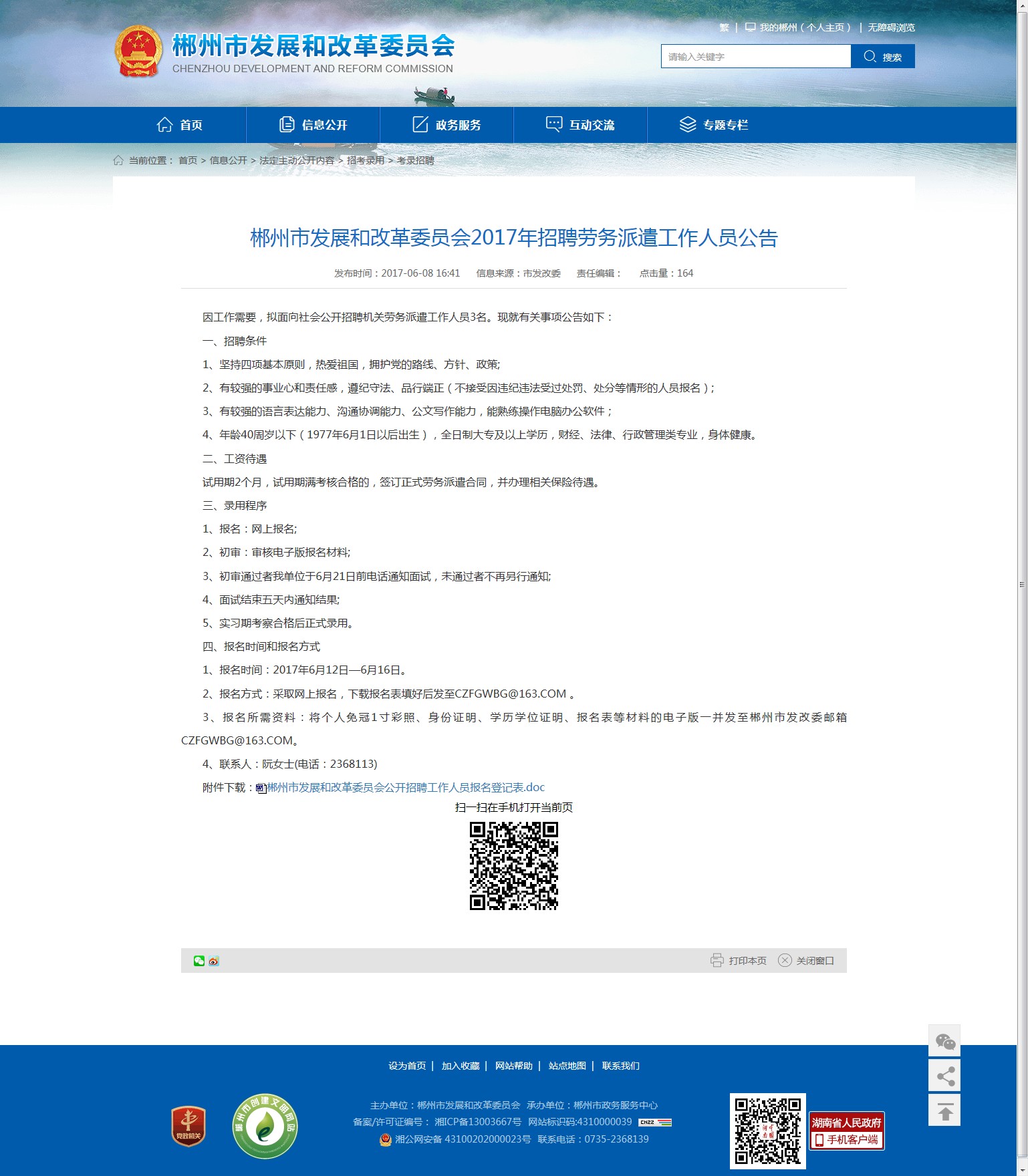Click the 点击量：164 text
The height and width of the screenshot is (1176, 1028).
(x=666, y=273)
